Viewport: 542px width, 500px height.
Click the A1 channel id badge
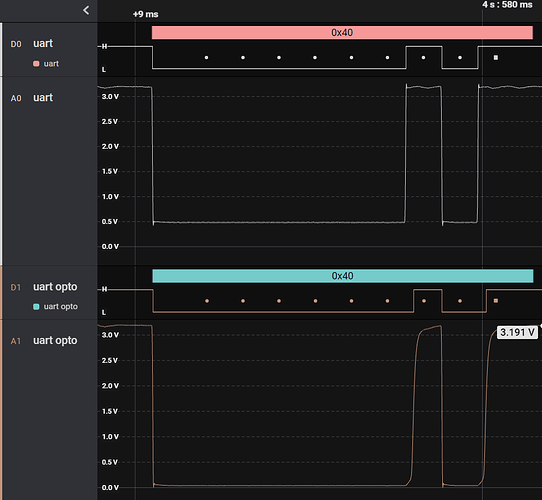16,341
